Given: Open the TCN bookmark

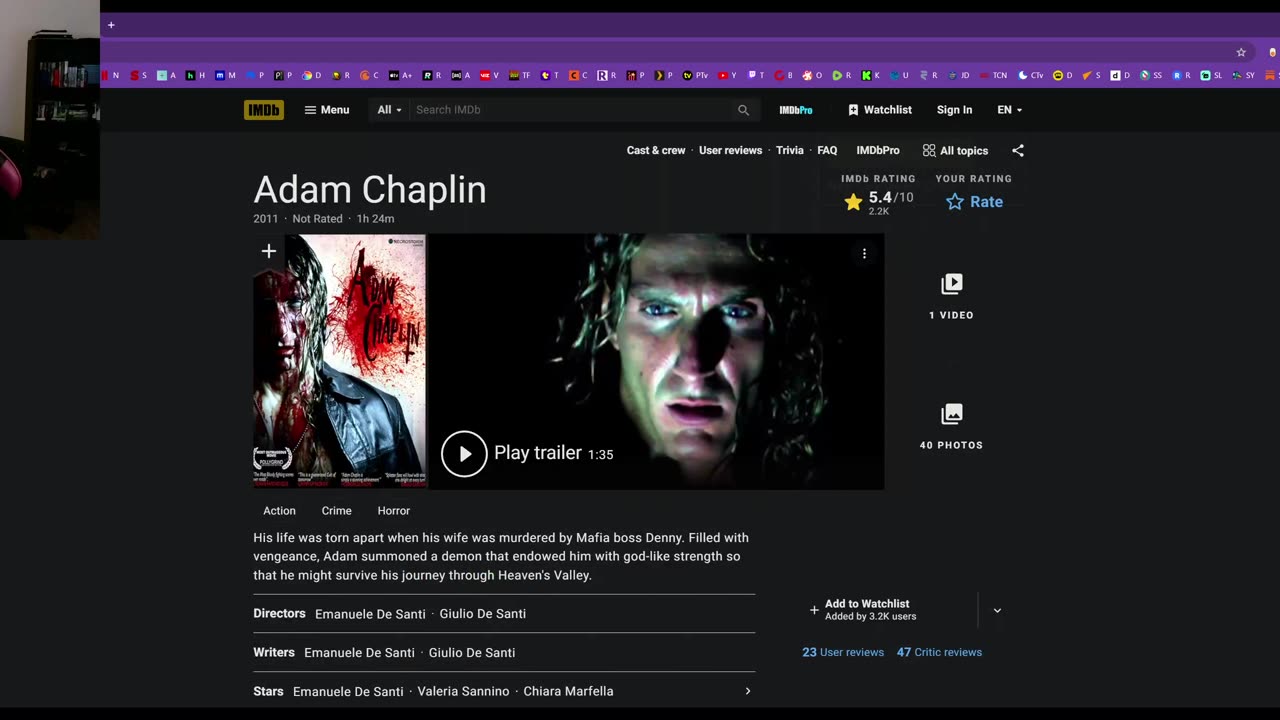Looking at the screenshot, I should coord(993,75).
